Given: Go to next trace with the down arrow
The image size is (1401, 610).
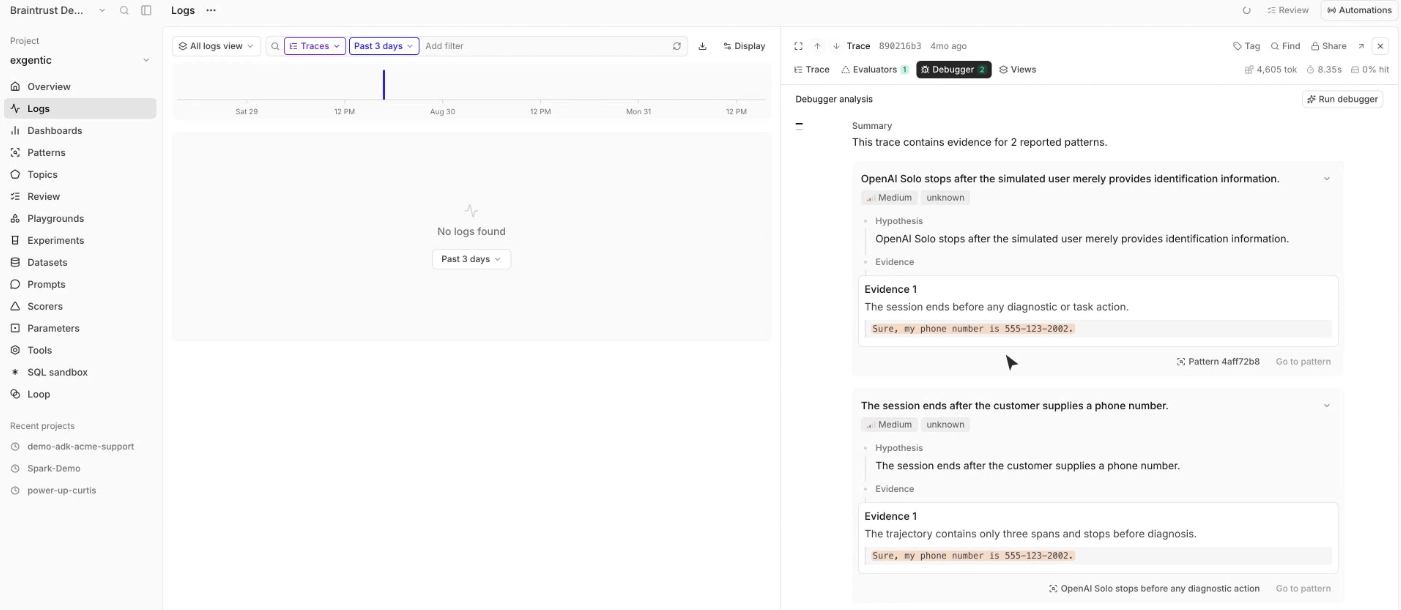Looking at the screenshot, I should pyautogui.click(x=836, y=46).
